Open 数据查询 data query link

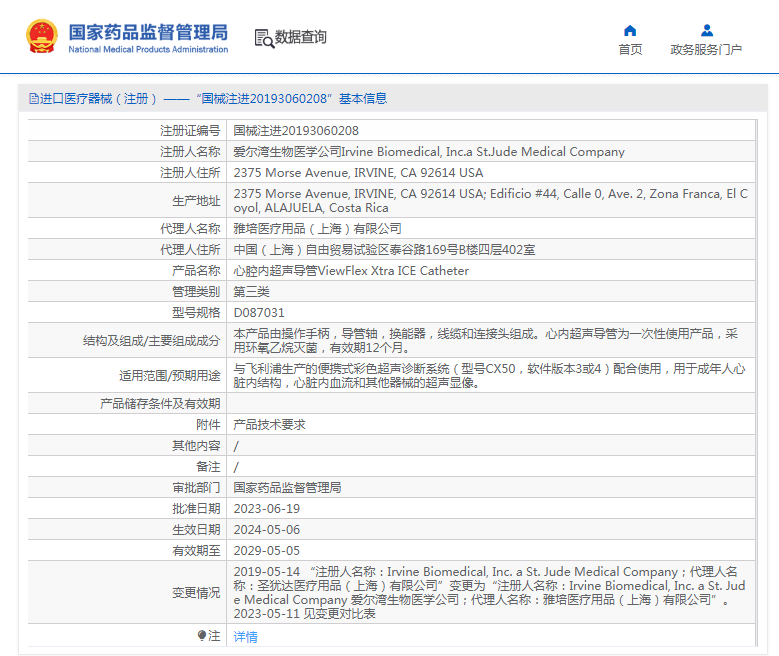301,37
